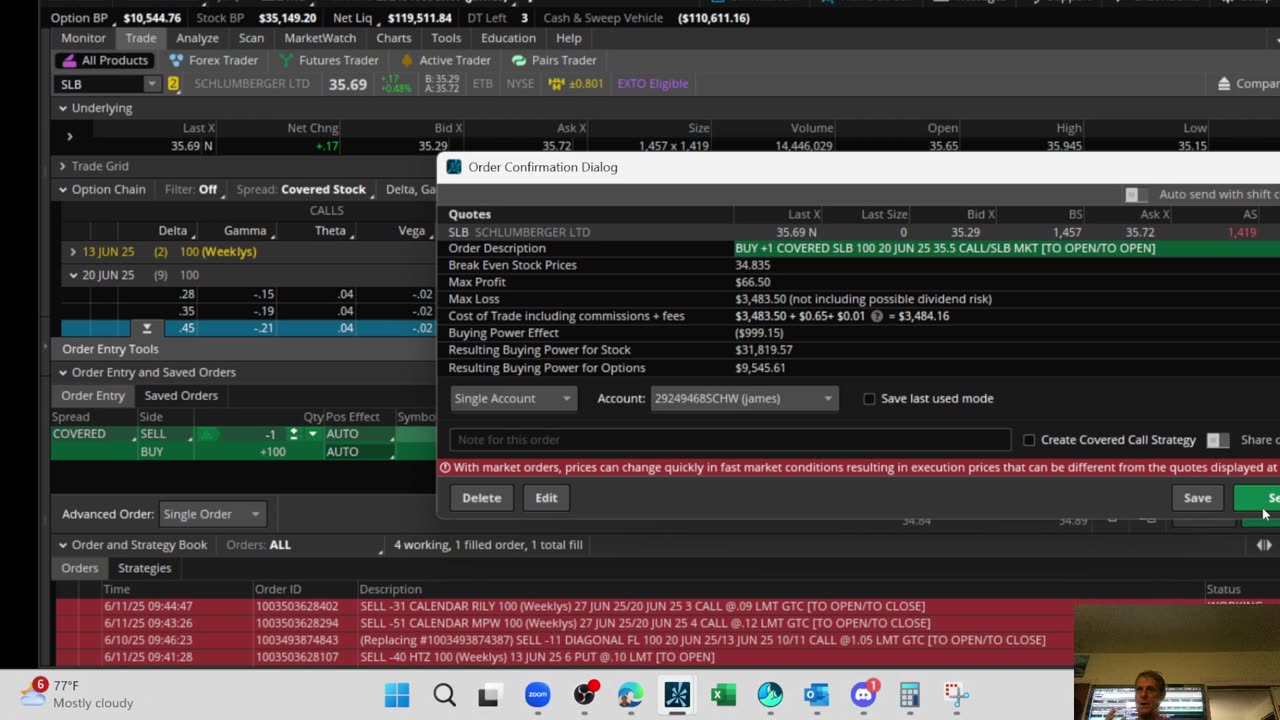Open Windows Search from the taskbar
The image size is (1280, 720).
click(444, 695)
